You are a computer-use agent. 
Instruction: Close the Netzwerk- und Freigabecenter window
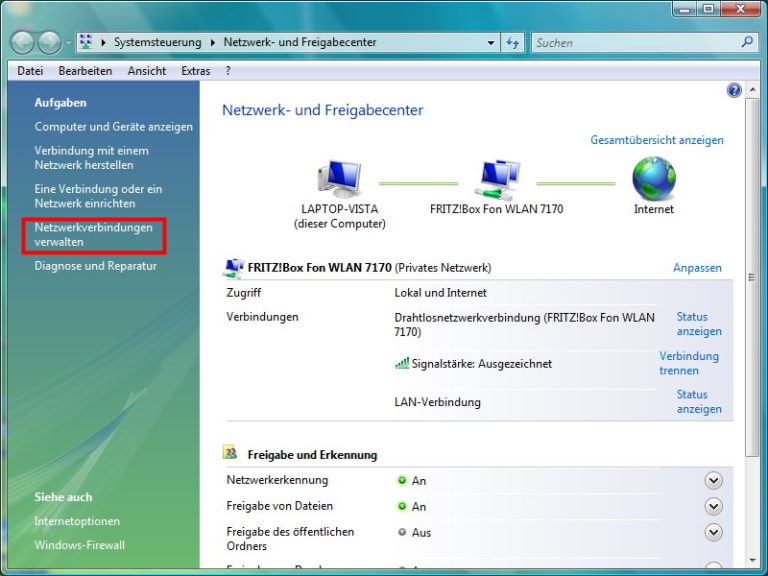click(x=741, y=9)
